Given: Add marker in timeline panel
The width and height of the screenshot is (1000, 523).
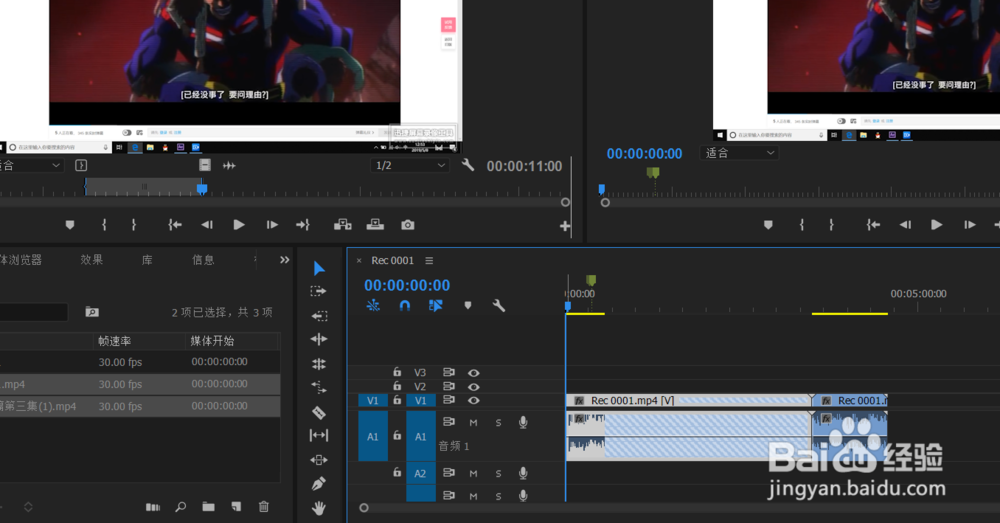Looking at the screenshot, I should 467,306.
